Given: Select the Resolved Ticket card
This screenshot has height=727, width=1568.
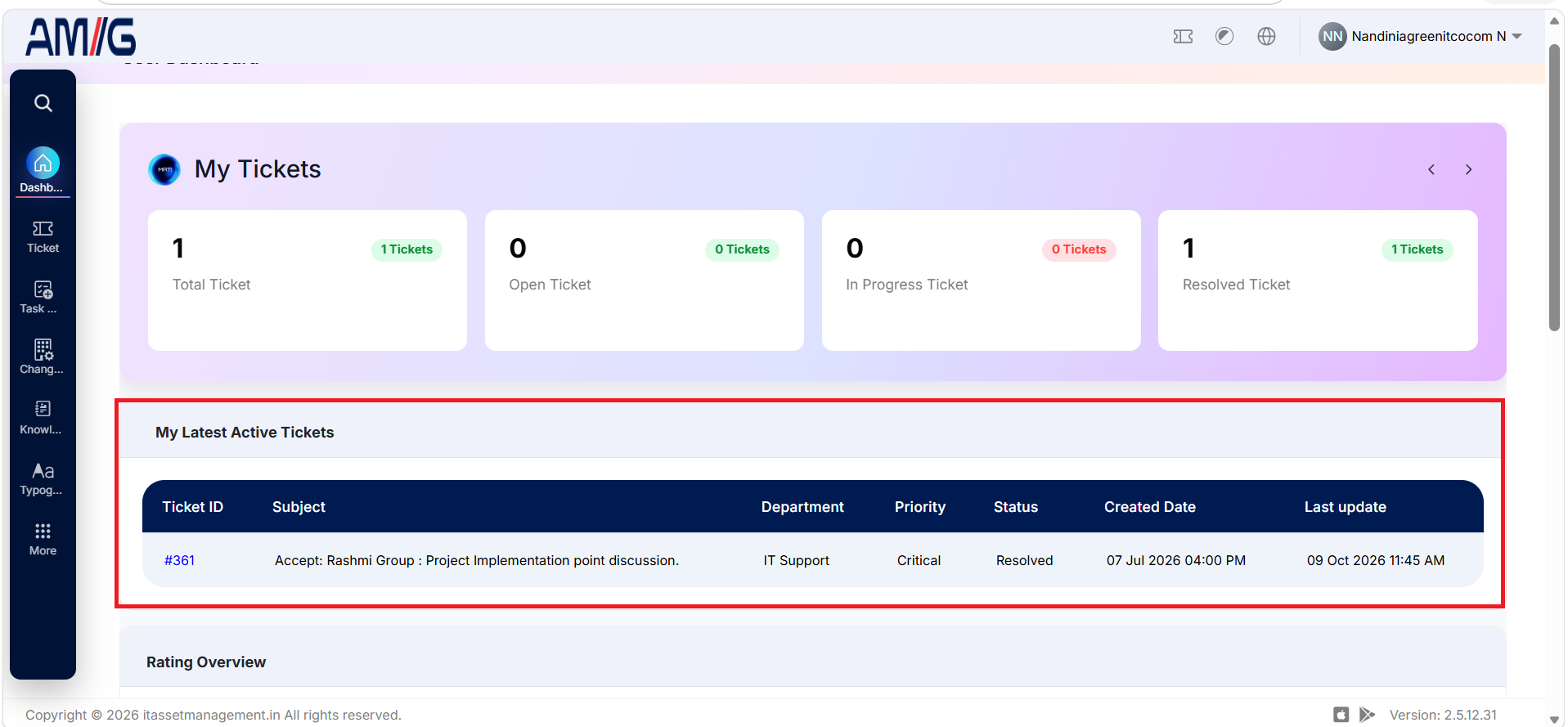Looking at the screenshot, I should coord(1318,280).
